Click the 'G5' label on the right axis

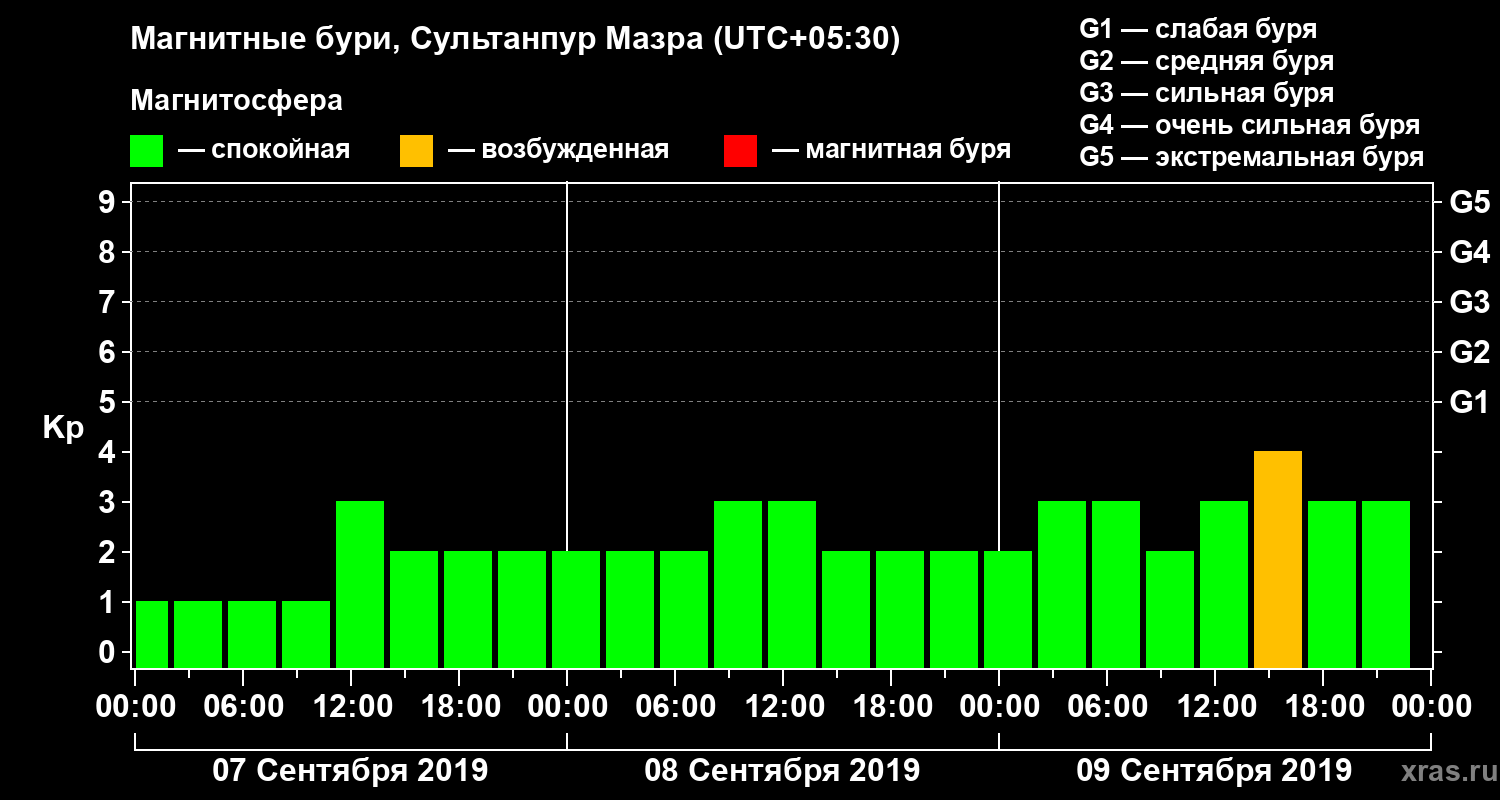(x=1470, y=203)
